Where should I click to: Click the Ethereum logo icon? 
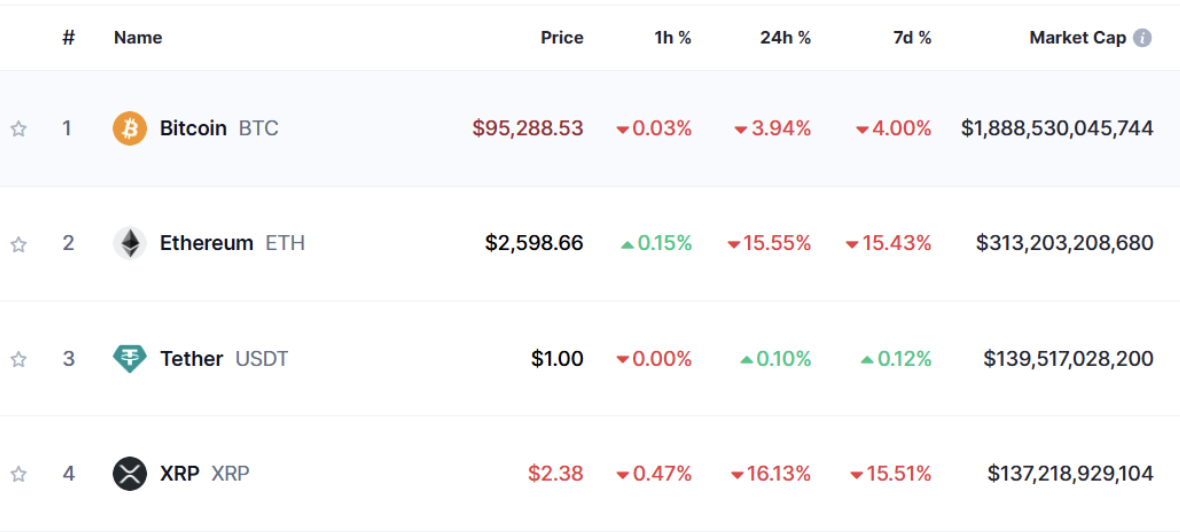click(130, 243)
